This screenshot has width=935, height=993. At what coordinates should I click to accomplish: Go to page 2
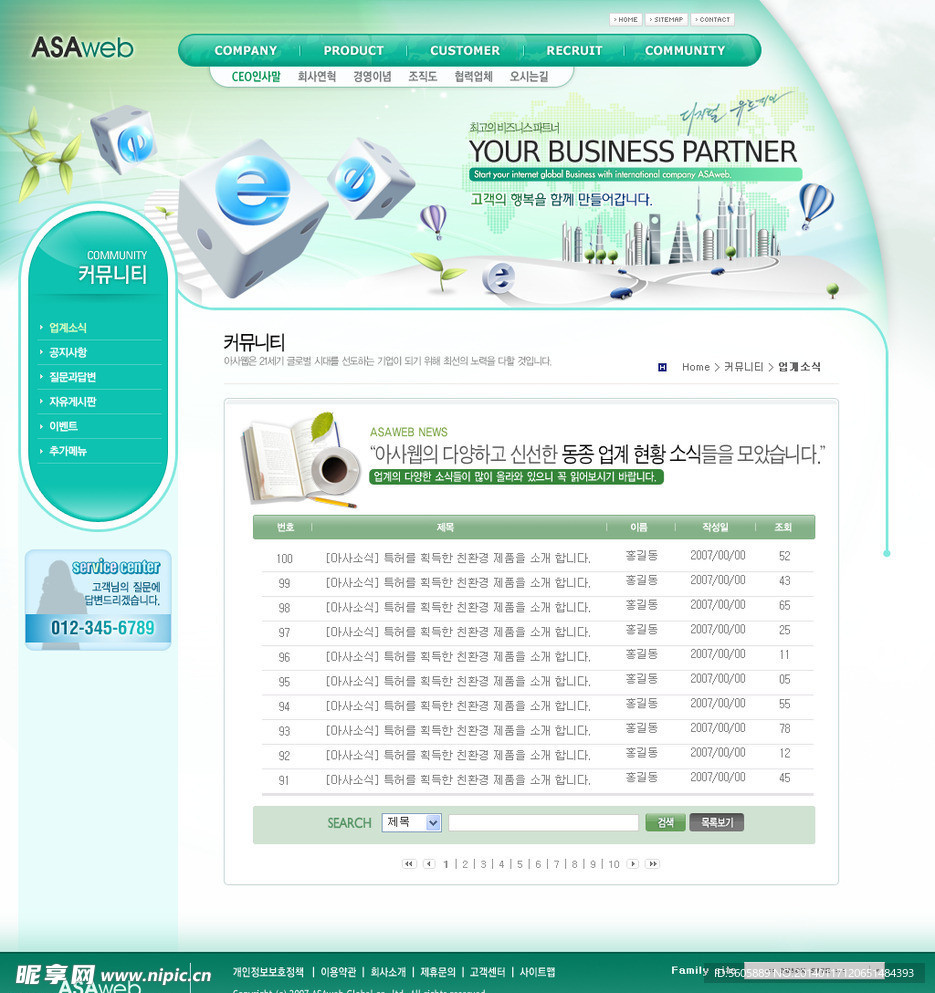(x=465, y=864)
